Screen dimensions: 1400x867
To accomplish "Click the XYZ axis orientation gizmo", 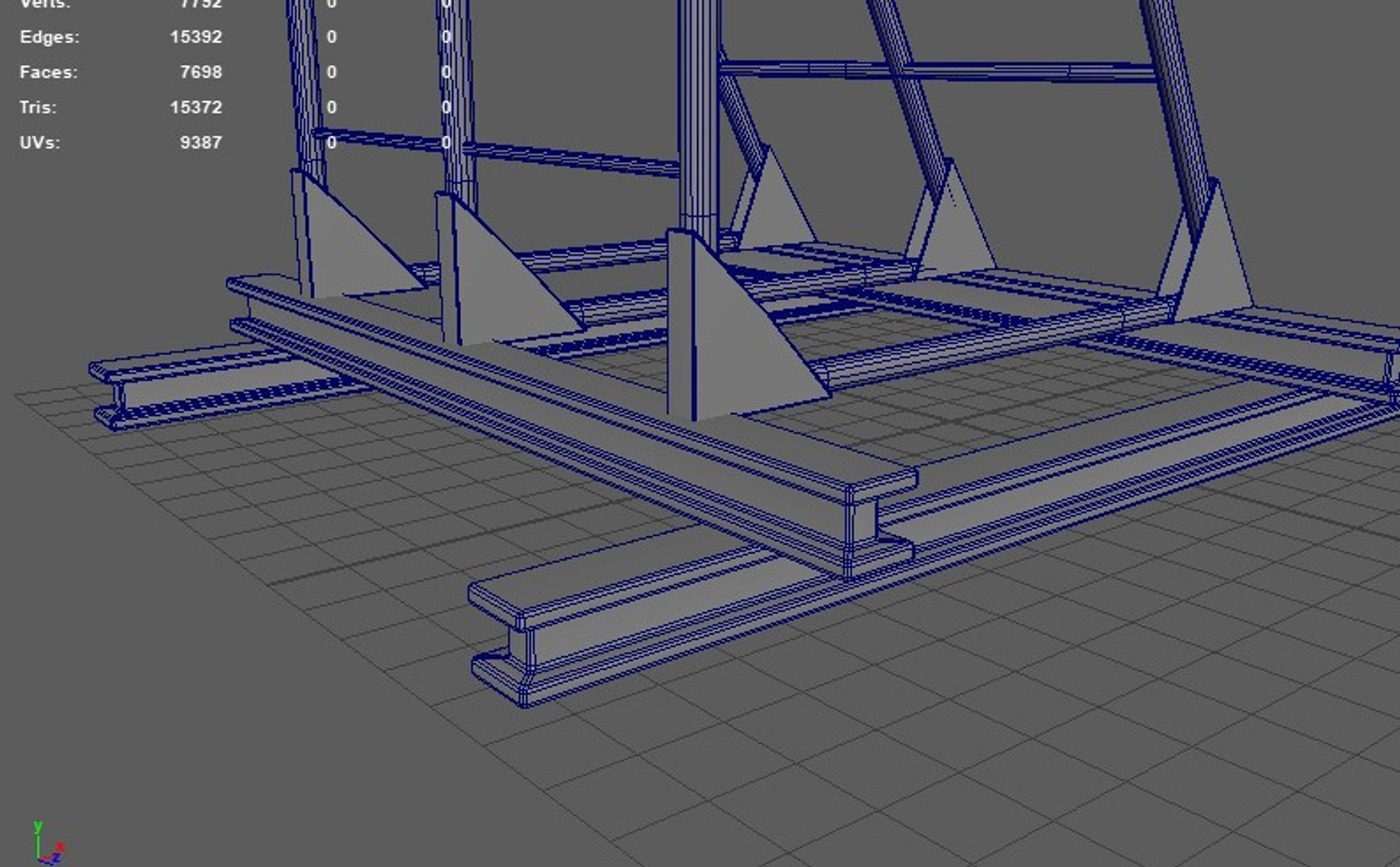I will point(48,843).
